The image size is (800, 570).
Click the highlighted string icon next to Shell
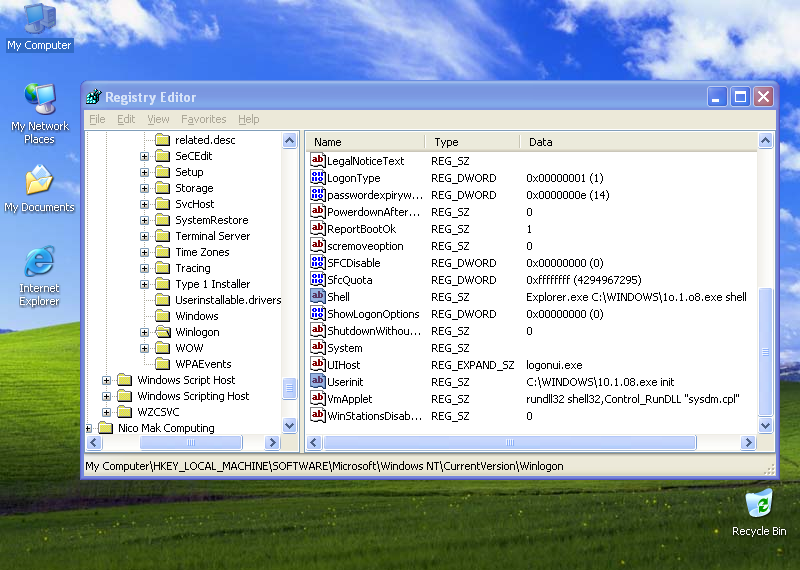(317, 296)
